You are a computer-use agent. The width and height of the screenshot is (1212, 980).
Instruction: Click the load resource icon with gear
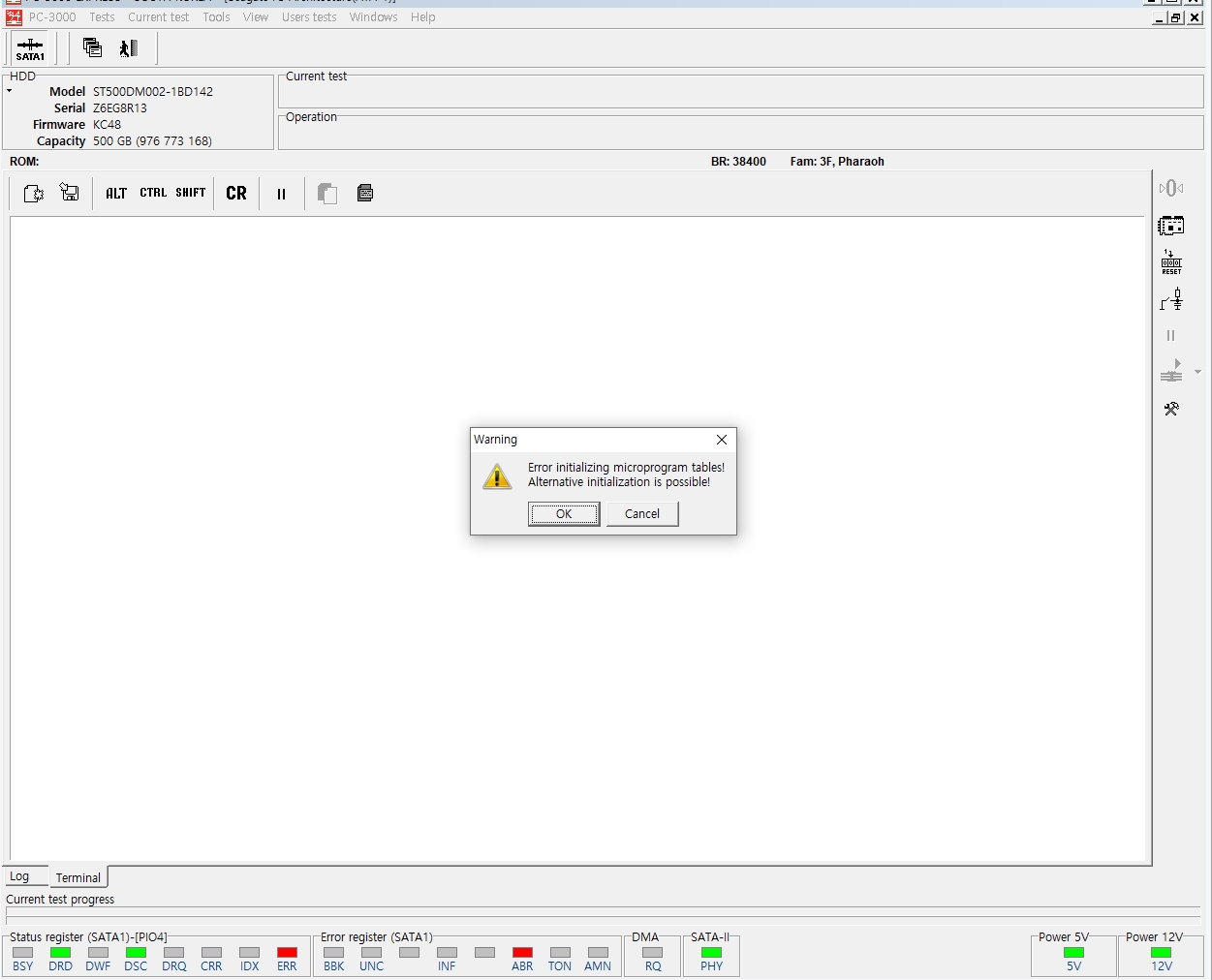33,194
